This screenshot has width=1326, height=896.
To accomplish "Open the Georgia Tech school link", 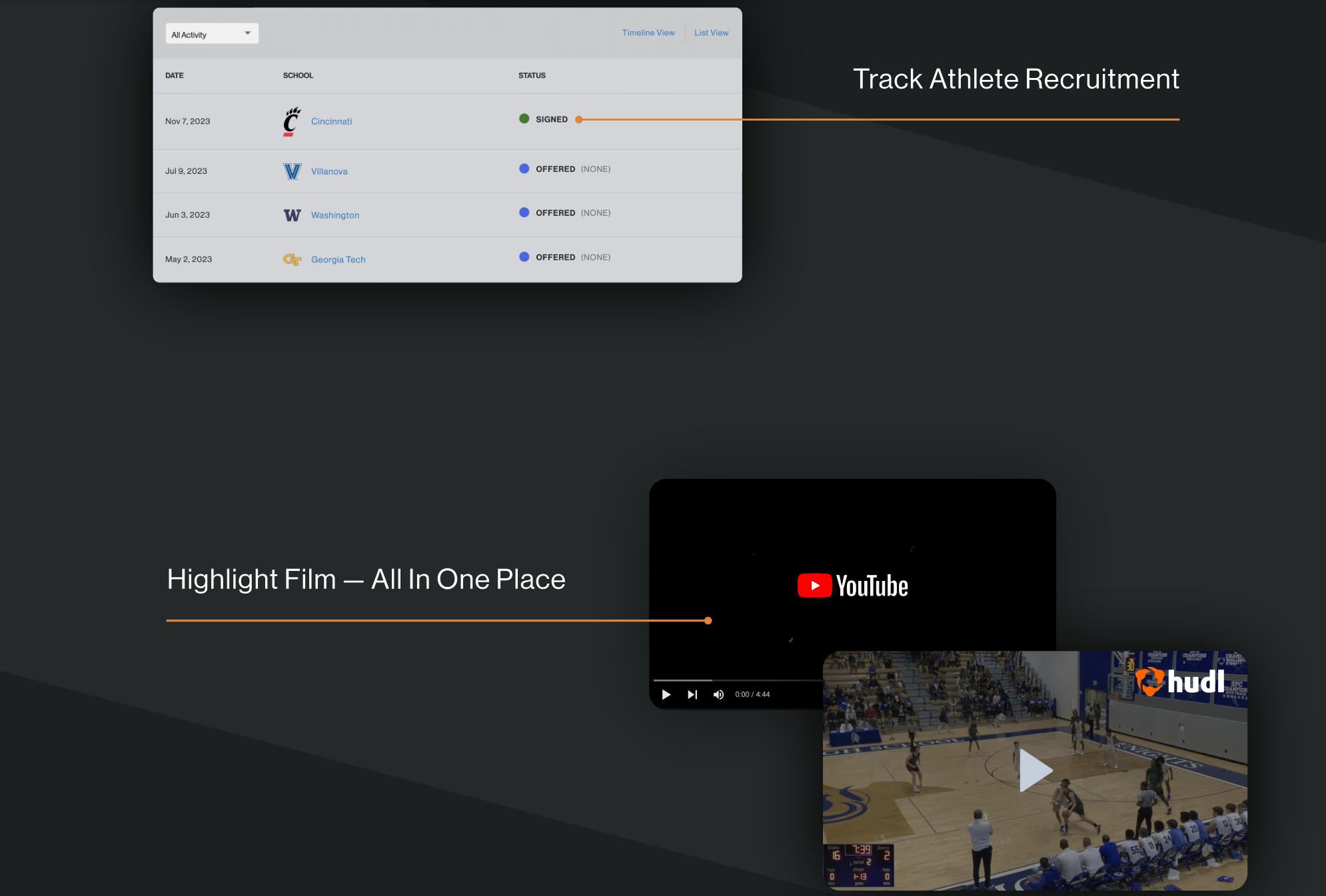I will point(338,259).
